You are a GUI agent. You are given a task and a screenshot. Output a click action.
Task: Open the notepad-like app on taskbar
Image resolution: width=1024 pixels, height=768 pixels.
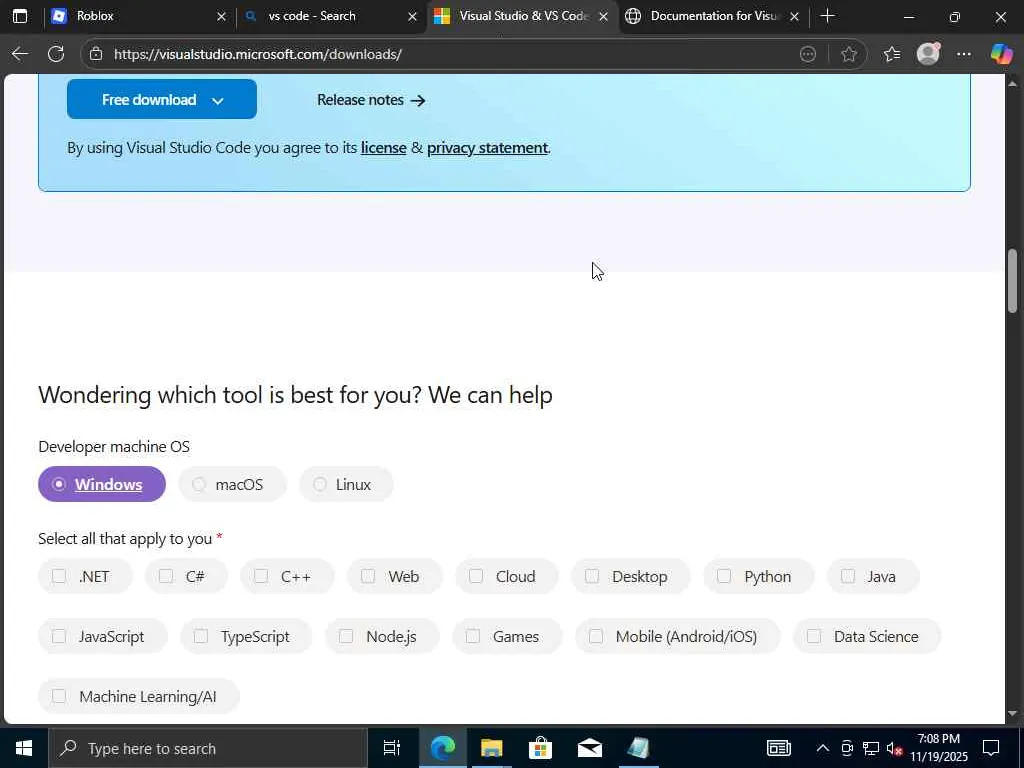click(x=638, y=748)
